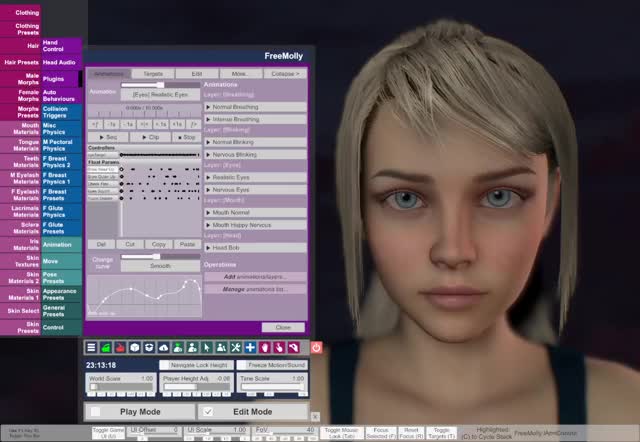The width and height of the screenshot is (640, 442).
Task: Toggle Navigate Lock Height checkbox
Action: pyautogui.click(x=164, y=365)
